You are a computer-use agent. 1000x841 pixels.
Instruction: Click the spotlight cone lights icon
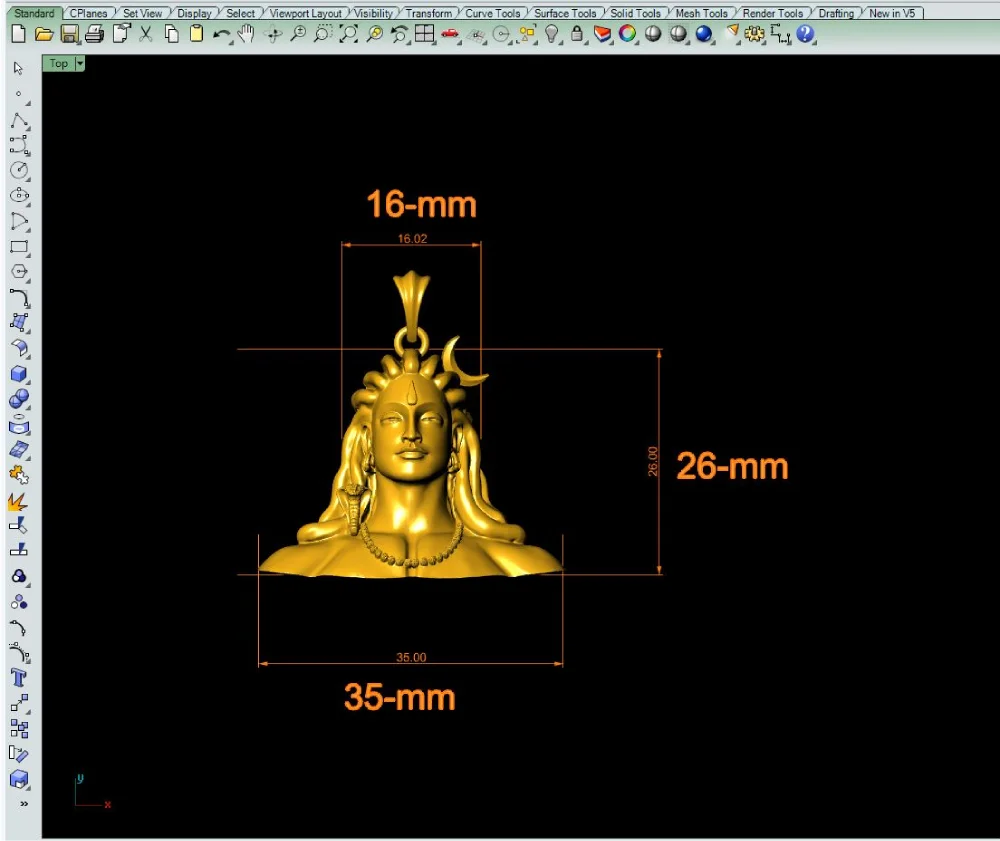(x=733, y=33)
